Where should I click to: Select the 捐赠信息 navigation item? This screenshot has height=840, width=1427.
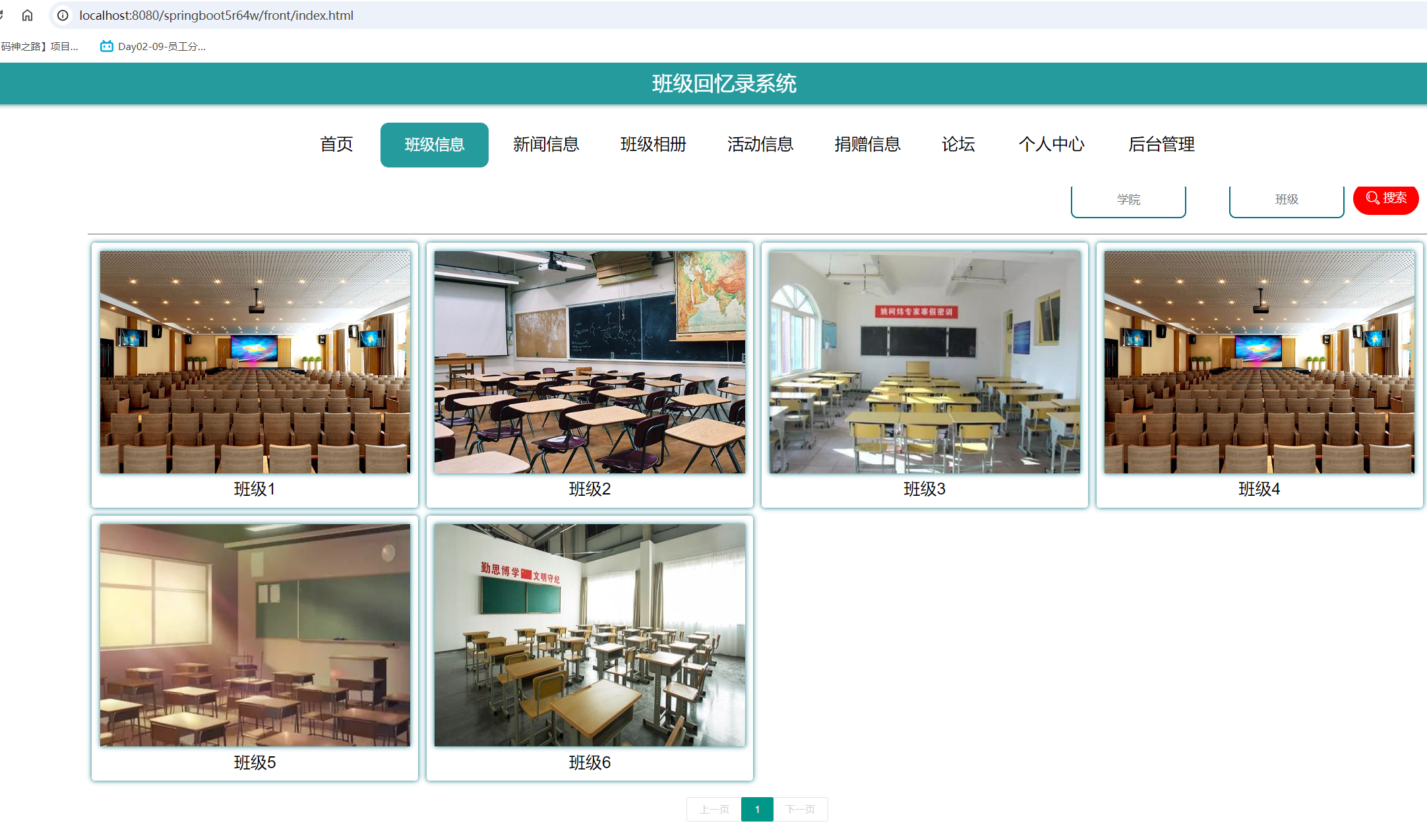point(867,144)
